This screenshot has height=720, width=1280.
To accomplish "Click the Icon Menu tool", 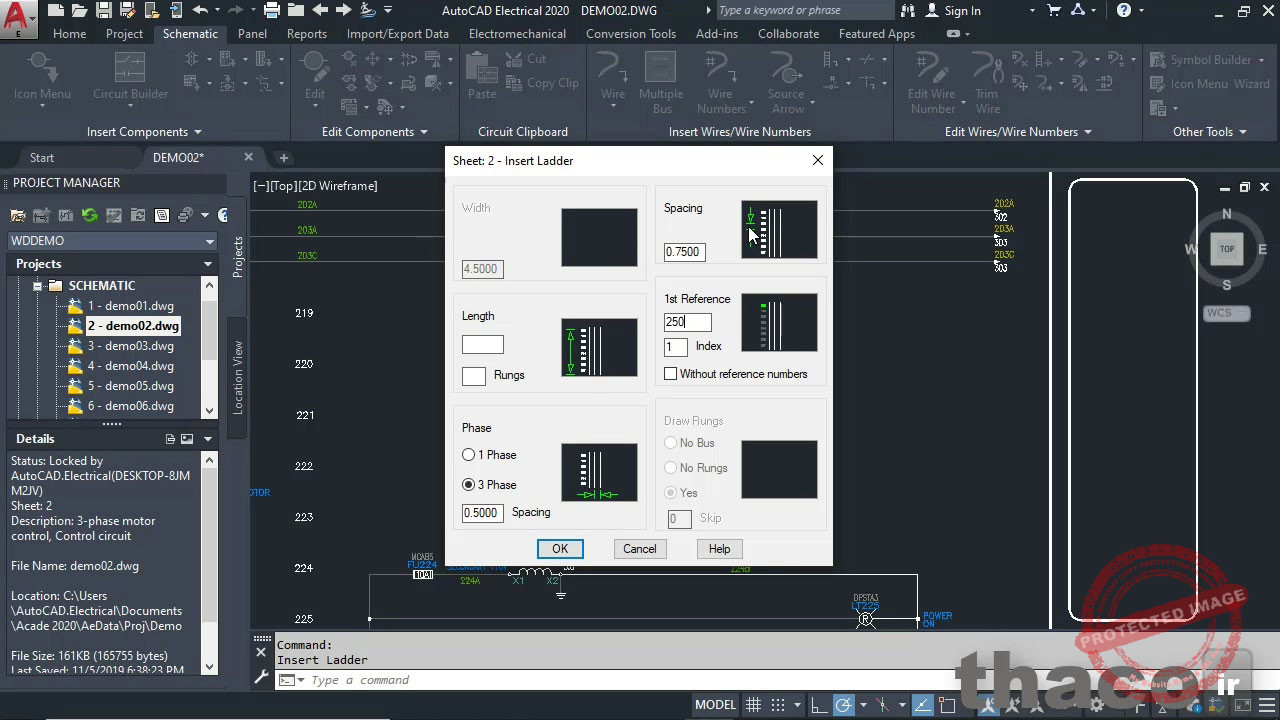I will [42, 78].
